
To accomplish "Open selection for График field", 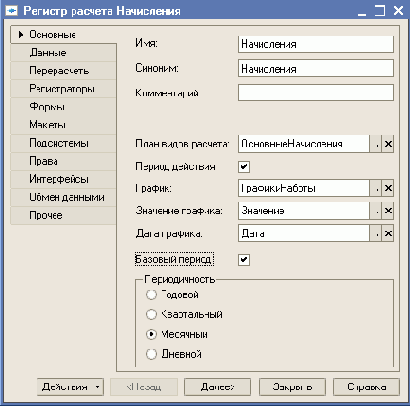I will pos(376,188).
